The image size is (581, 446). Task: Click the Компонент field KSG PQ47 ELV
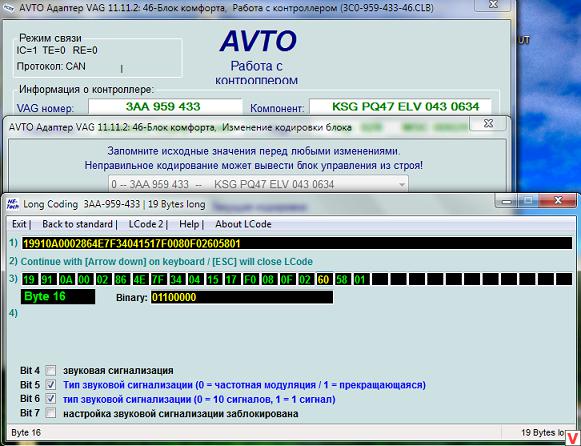(401, 107)
